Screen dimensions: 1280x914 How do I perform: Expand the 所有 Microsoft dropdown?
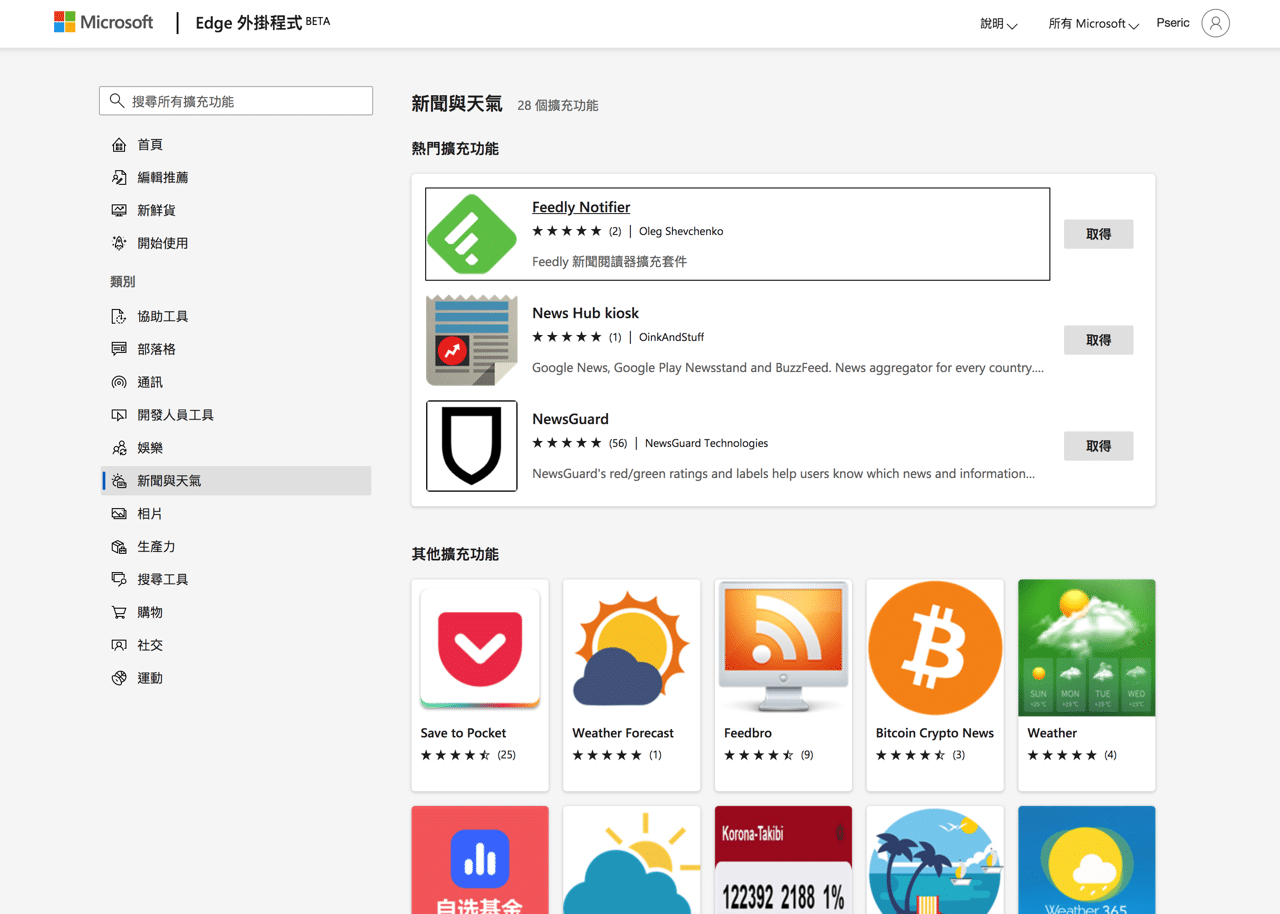click(x=1093, y=24)
